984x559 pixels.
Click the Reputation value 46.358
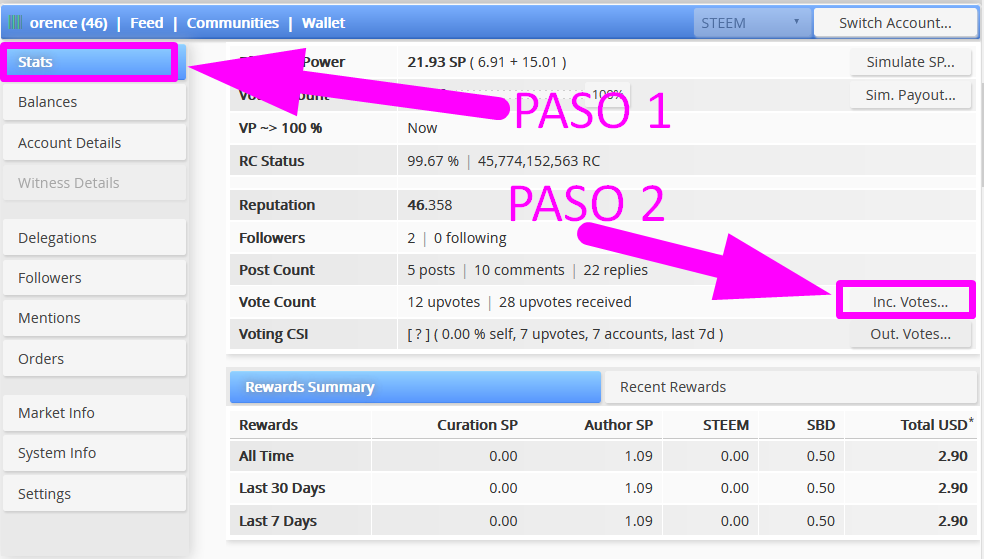pyautogui.click(x=429, y=205)
